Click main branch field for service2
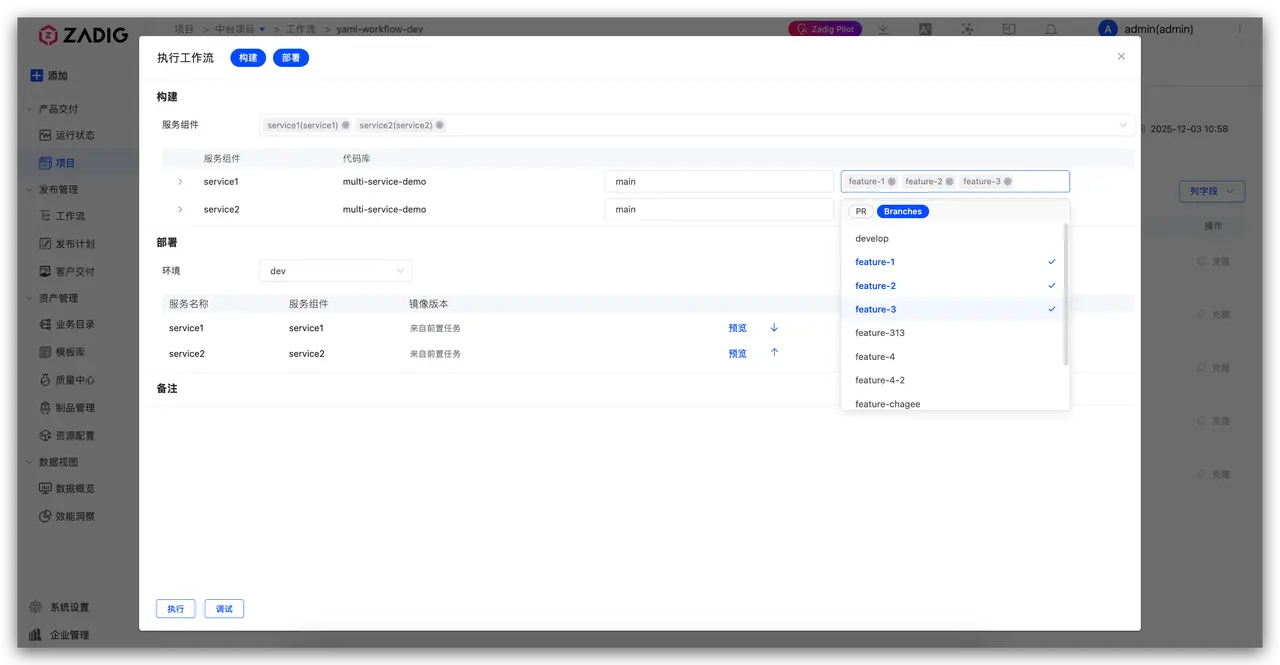Screen dimensions: 1280x665 [x=719, y=210]
